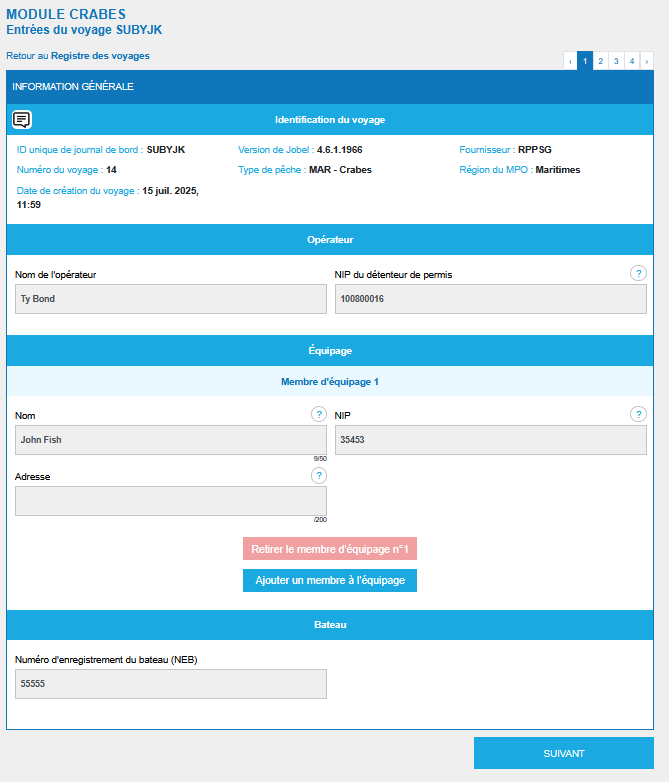Click crew member name field John Fish
669x782 pixels.
point(171,440)
